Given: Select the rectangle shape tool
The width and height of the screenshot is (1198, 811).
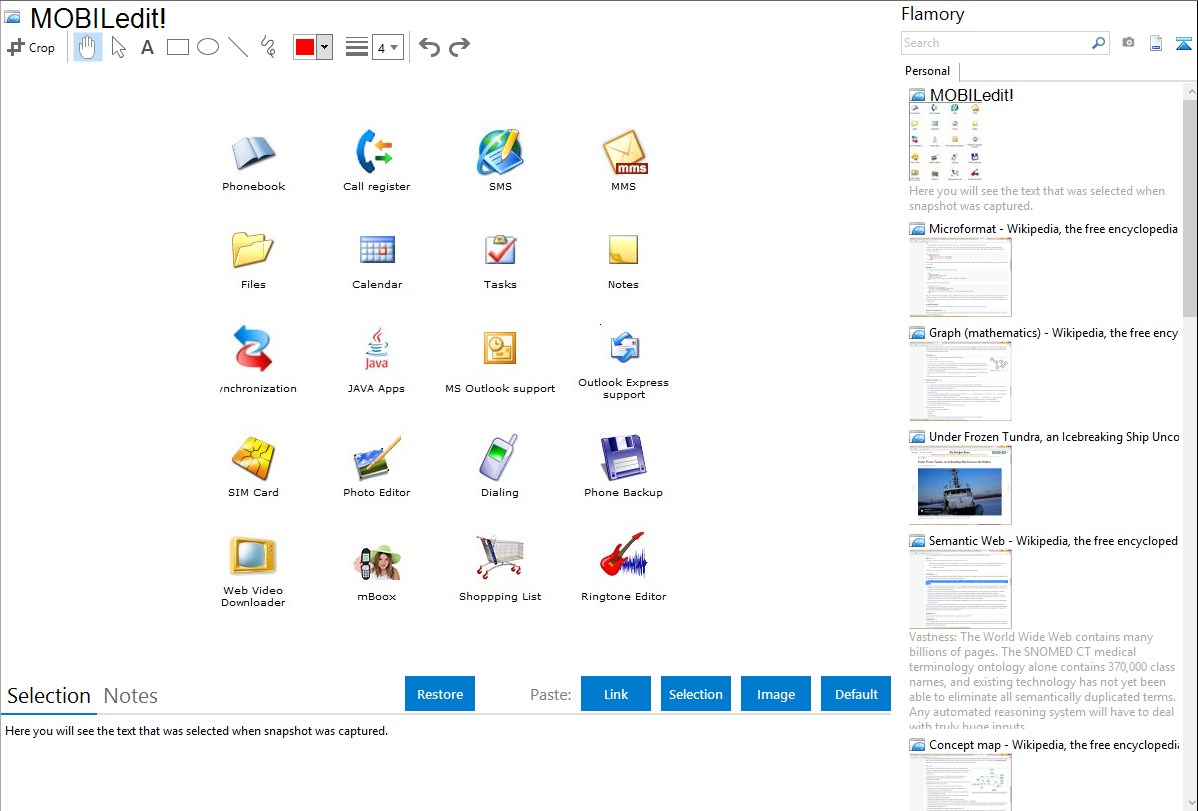Looking at the screenshot, I should tap(178, 47).
